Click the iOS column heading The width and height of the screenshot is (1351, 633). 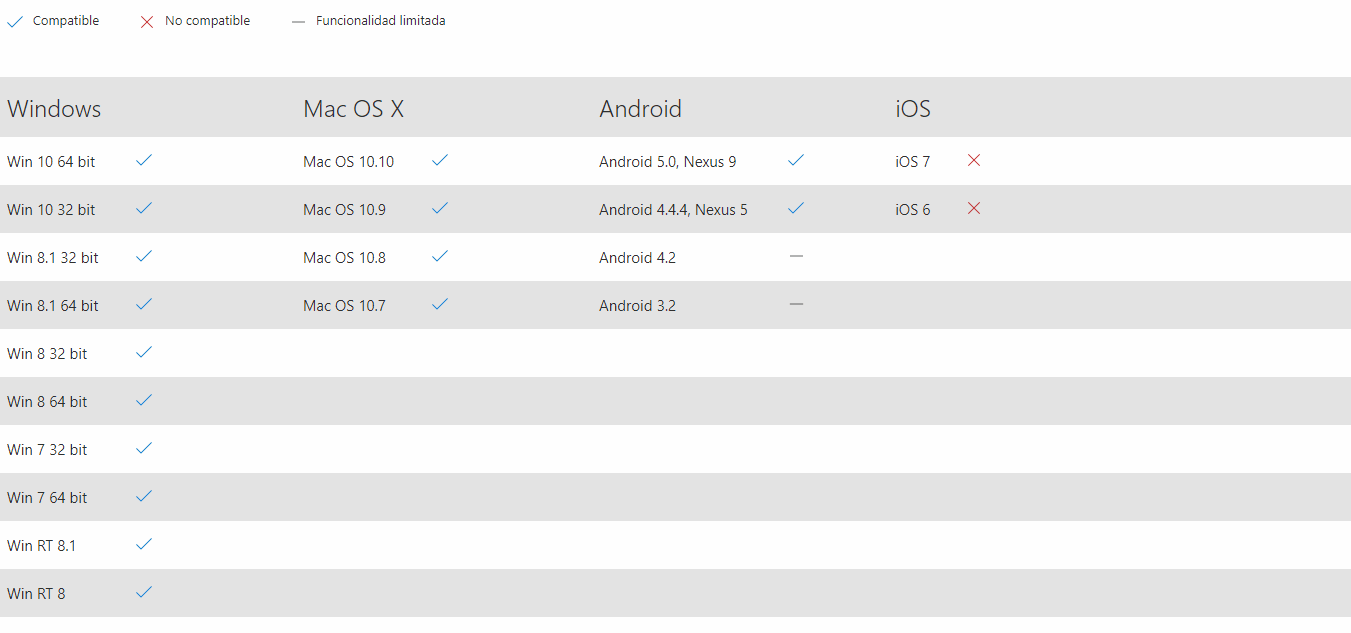click(x=913, y=109)
